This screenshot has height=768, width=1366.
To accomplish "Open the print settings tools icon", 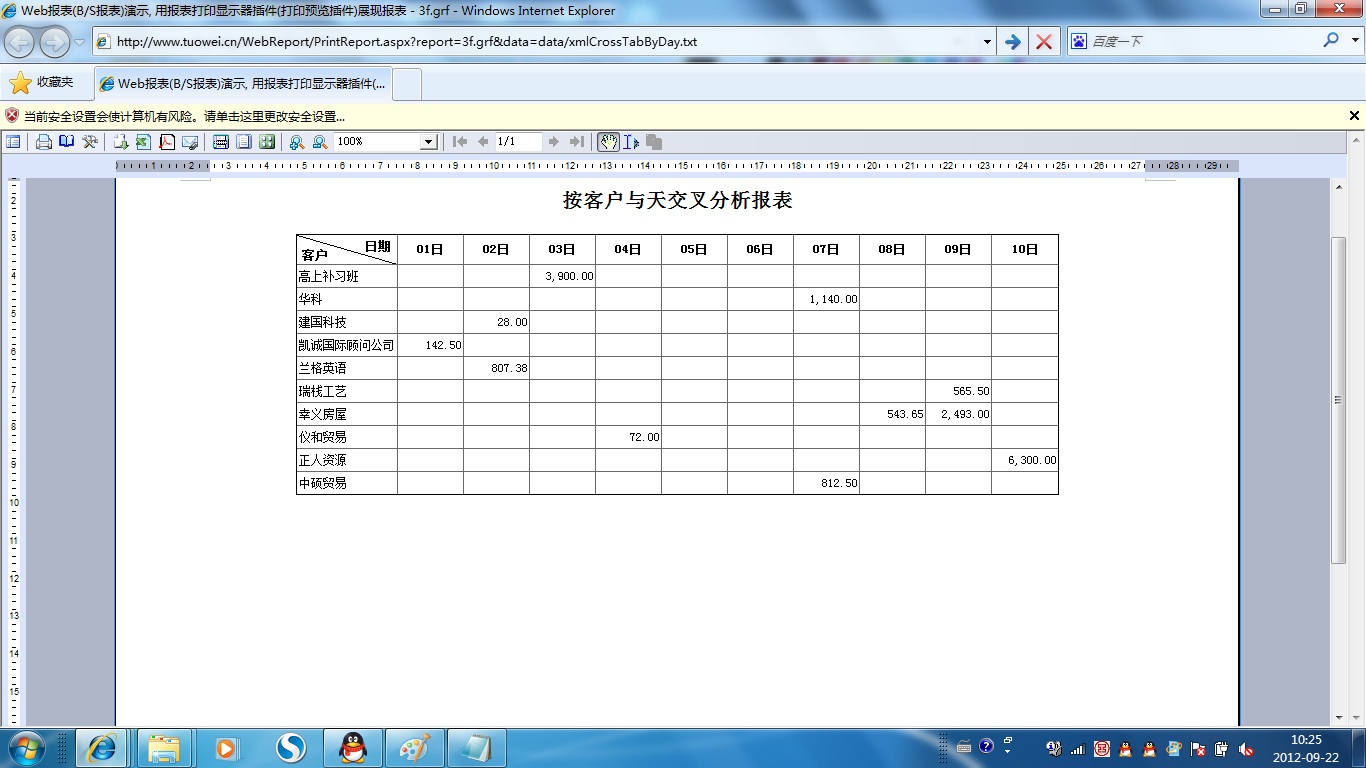I will 90,142.
